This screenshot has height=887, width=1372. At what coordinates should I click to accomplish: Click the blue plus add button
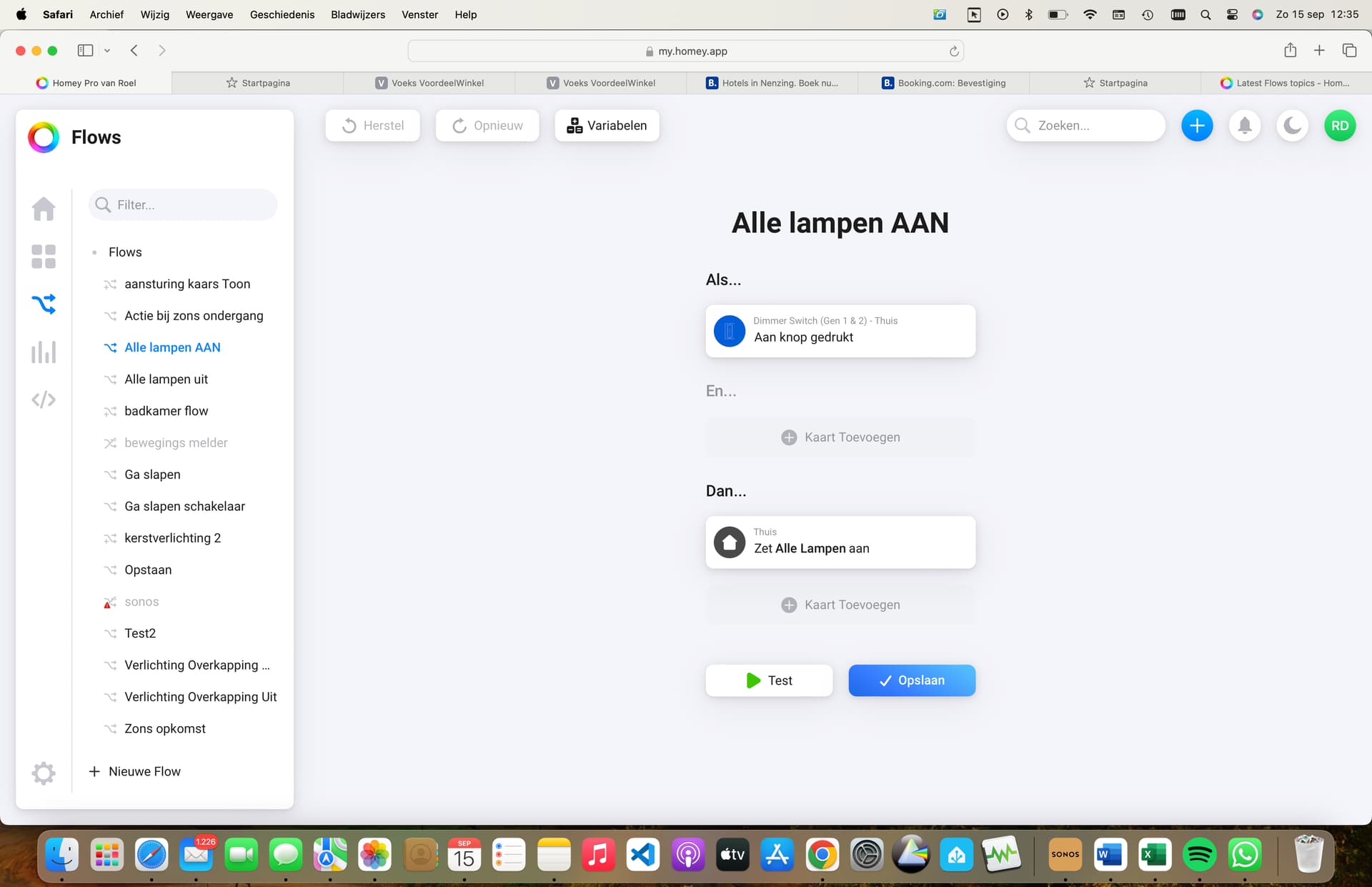[x=1197, y=126]
